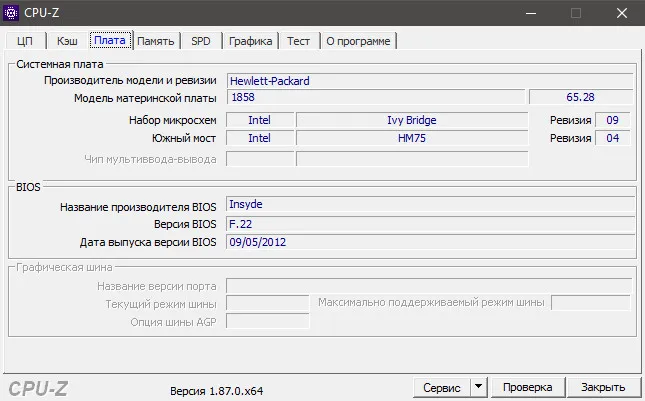Click the Дата выпуска версии BIOS label
The height and width of the screenshot is (401, 645).
click(148, 242)
